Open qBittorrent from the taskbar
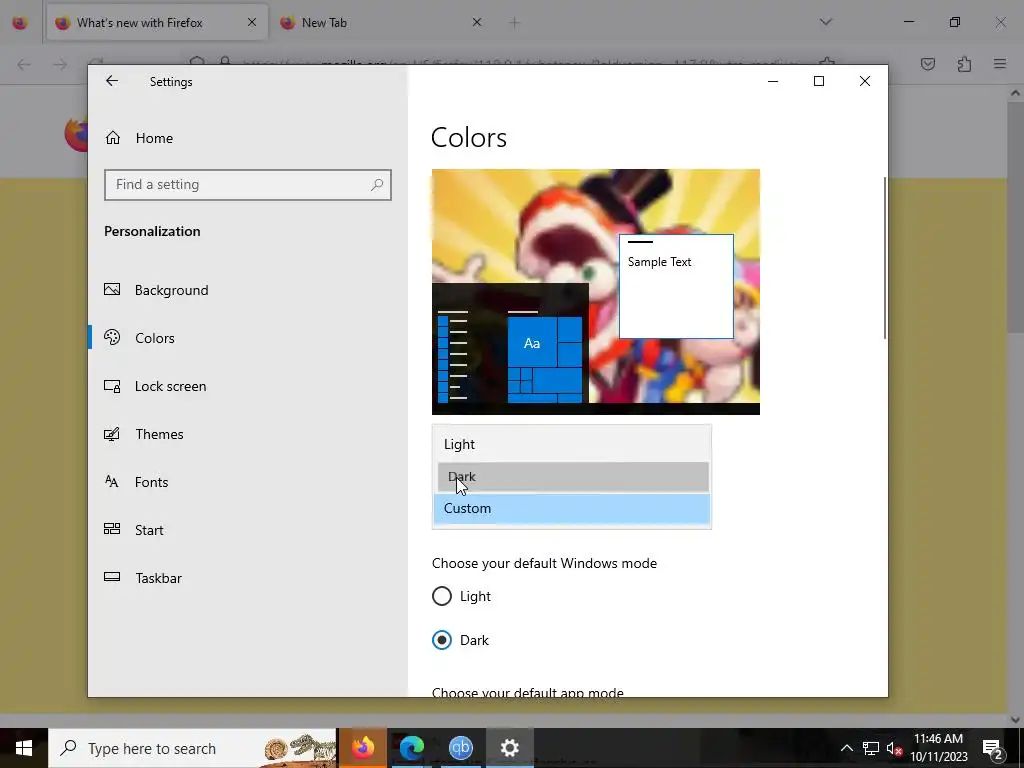 coord(460,748)
